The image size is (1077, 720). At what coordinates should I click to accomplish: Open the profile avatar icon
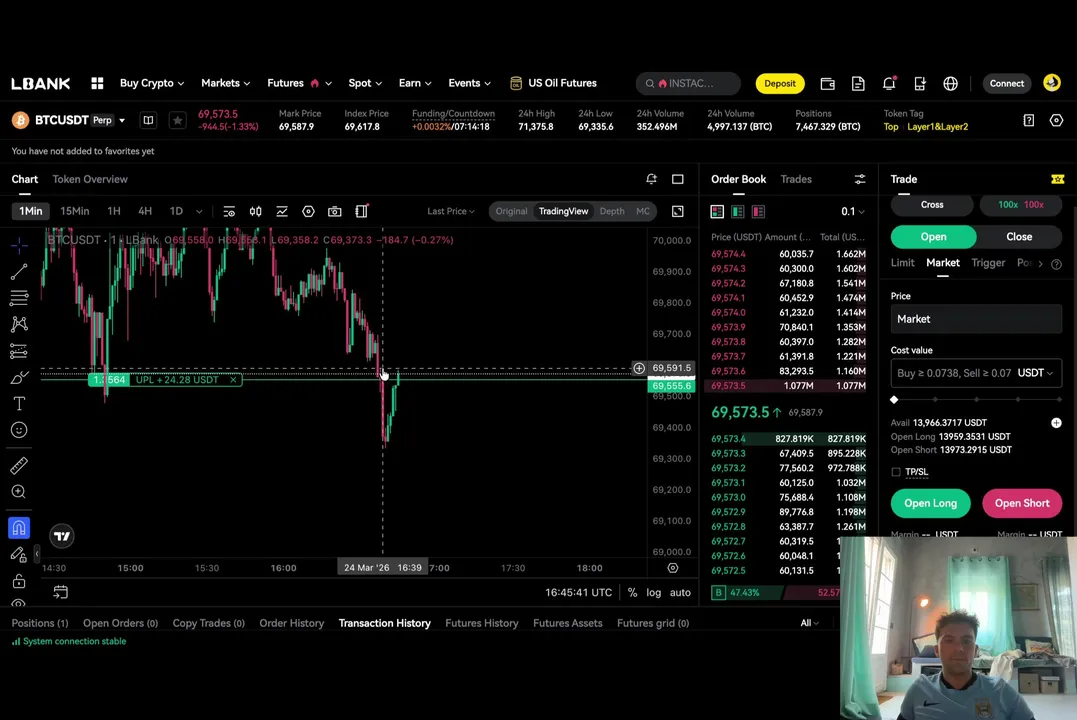tap(1052, 82)
